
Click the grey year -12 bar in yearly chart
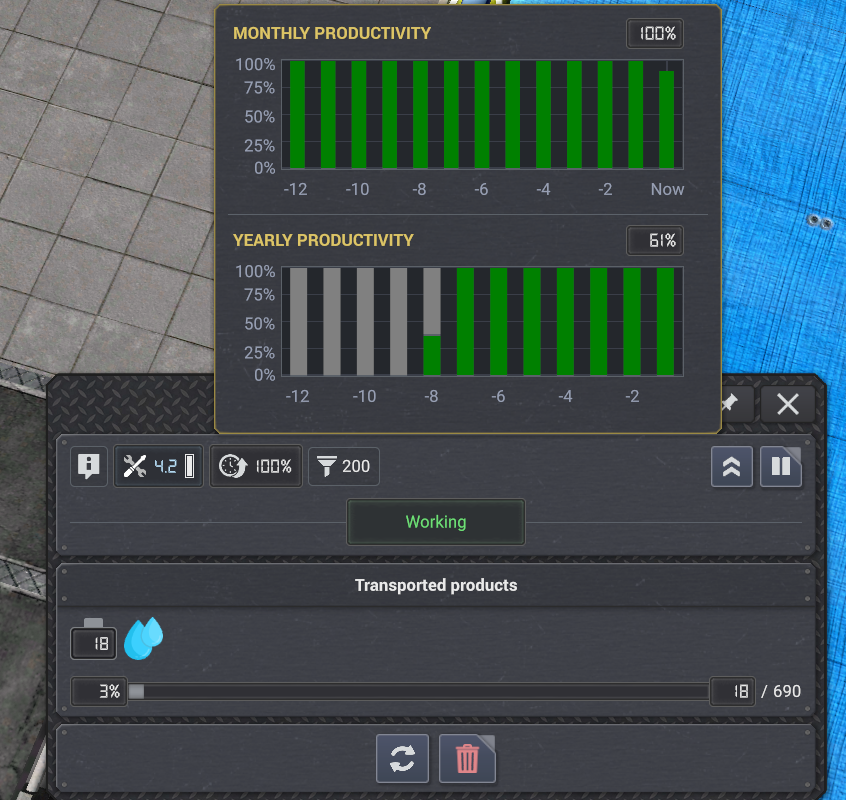pos(298,322)
